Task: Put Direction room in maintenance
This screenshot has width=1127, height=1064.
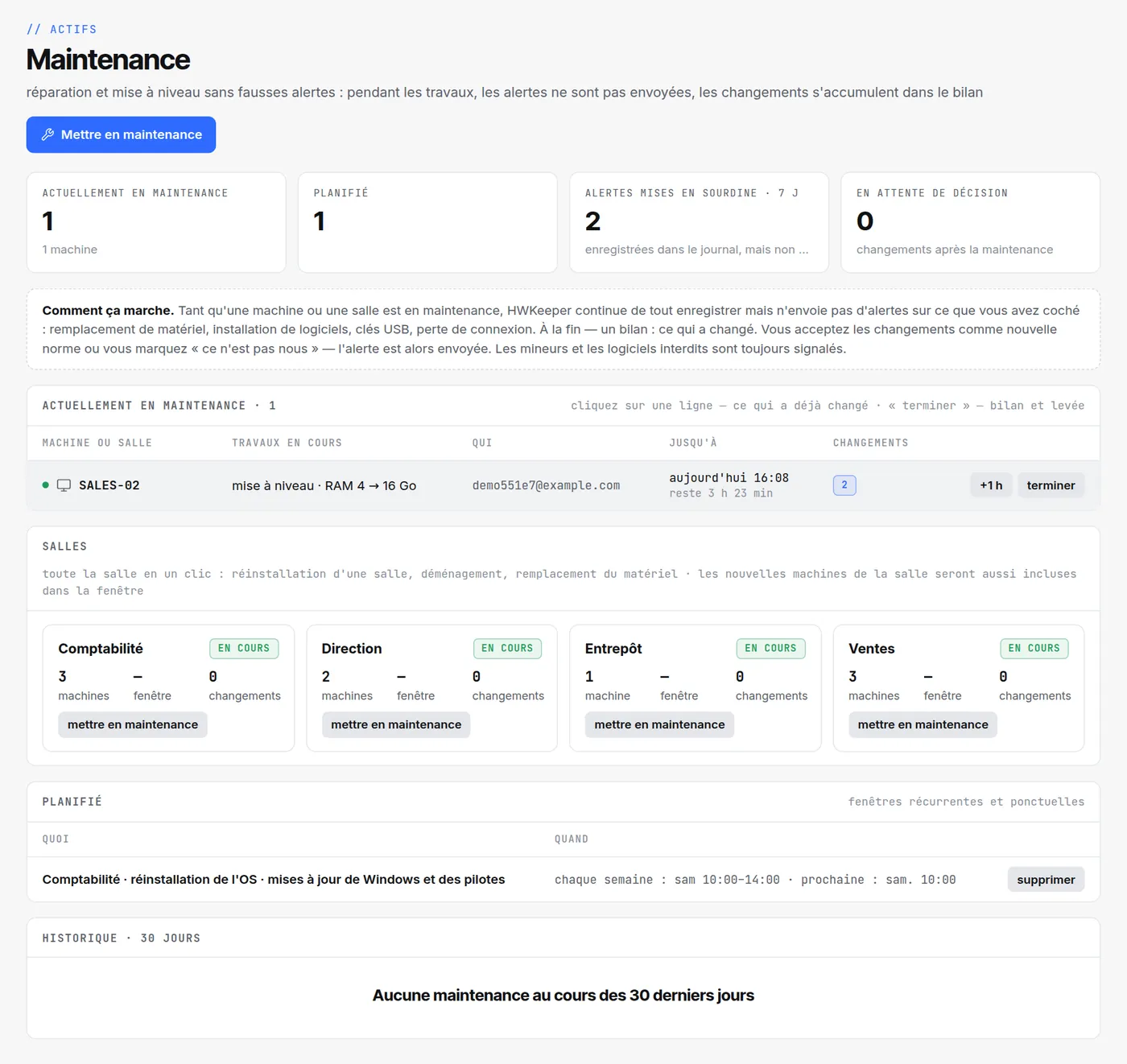Action: pyautogui.click(x=396, y=724)
